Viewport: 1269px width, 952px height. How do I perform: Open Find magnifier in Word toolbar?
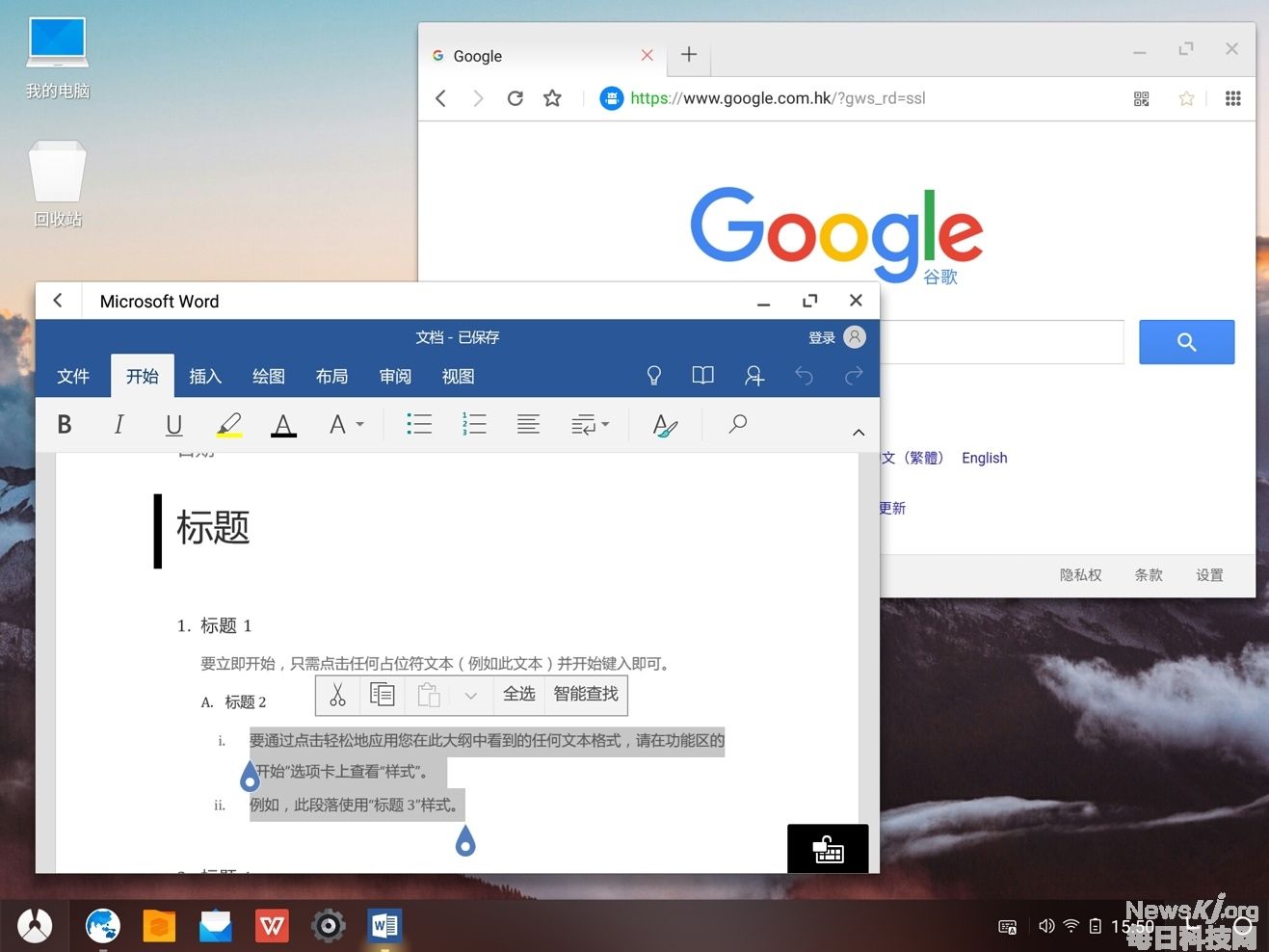(738, 424)
